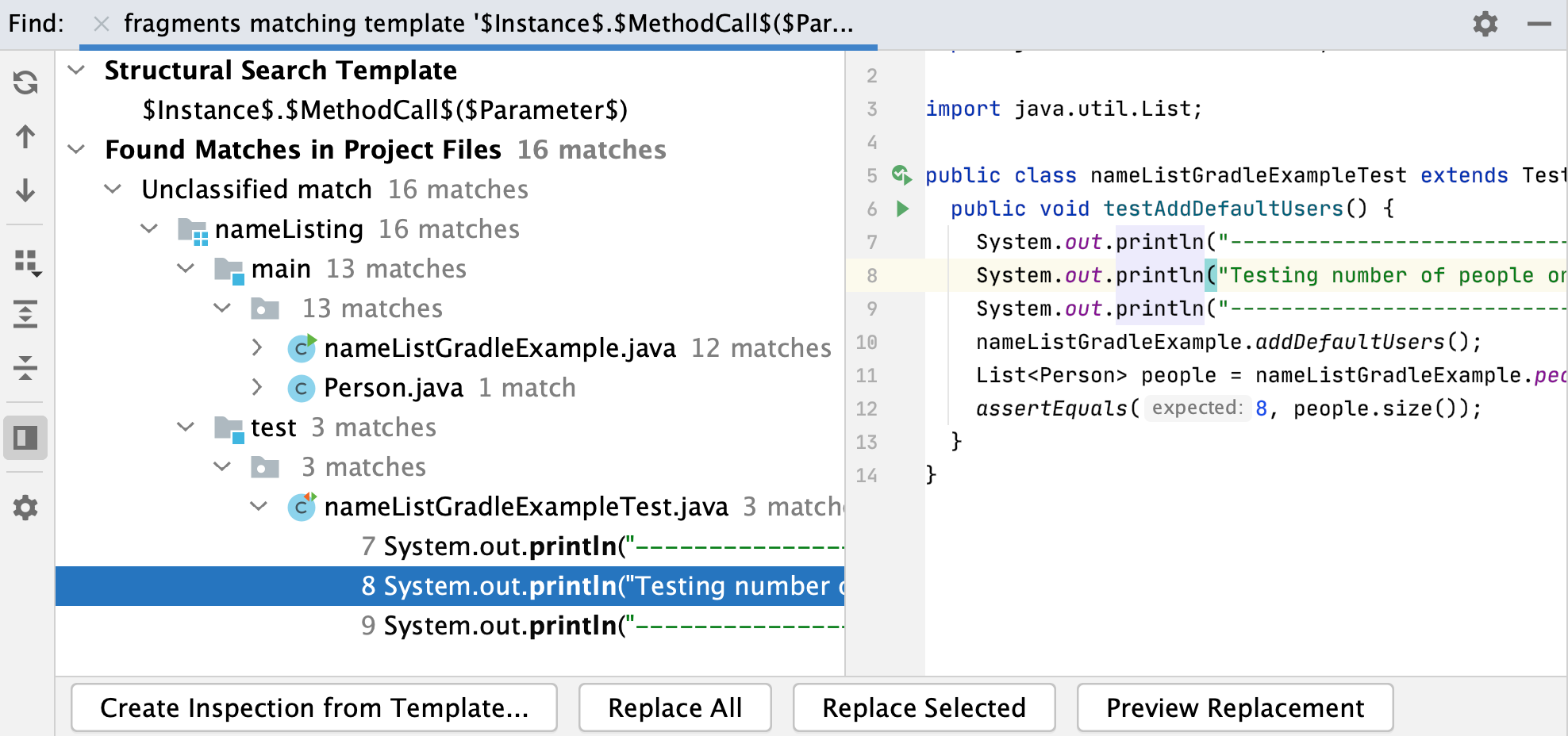
Task: Rerun the structural search
Action: click(x=25, y=82)
